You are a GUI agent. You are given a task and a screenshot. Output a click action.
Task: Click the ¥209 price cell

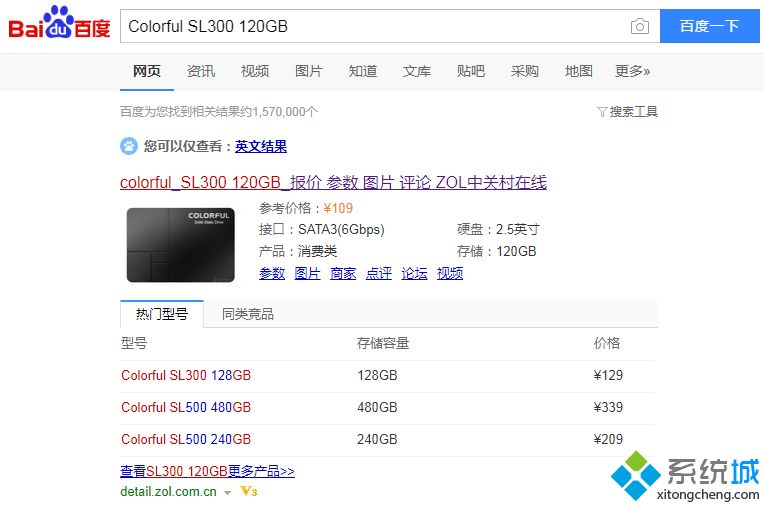(608, 439)
